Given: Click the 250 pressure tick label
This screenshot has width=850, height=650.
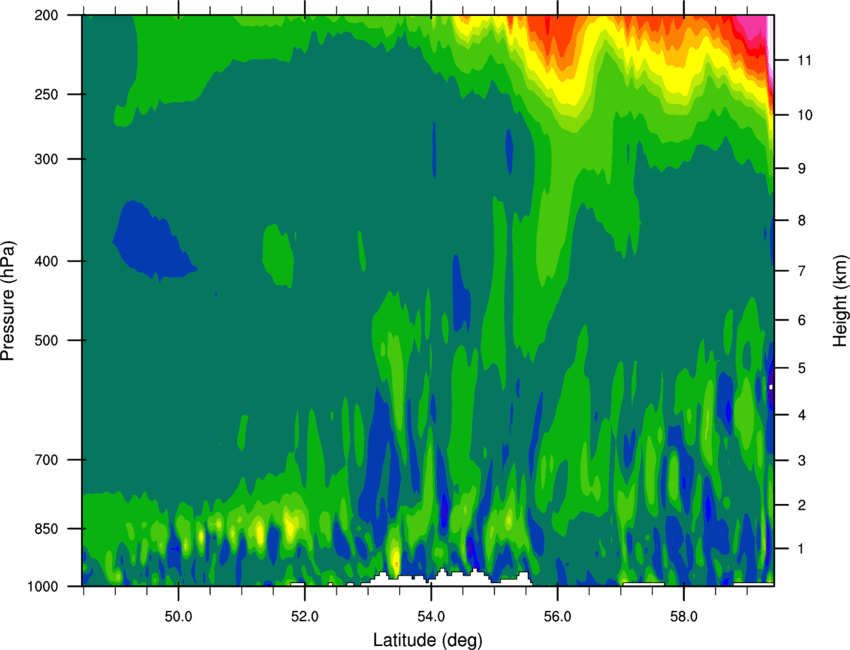Looking at the screenshot, I should (x=47, y=94).
